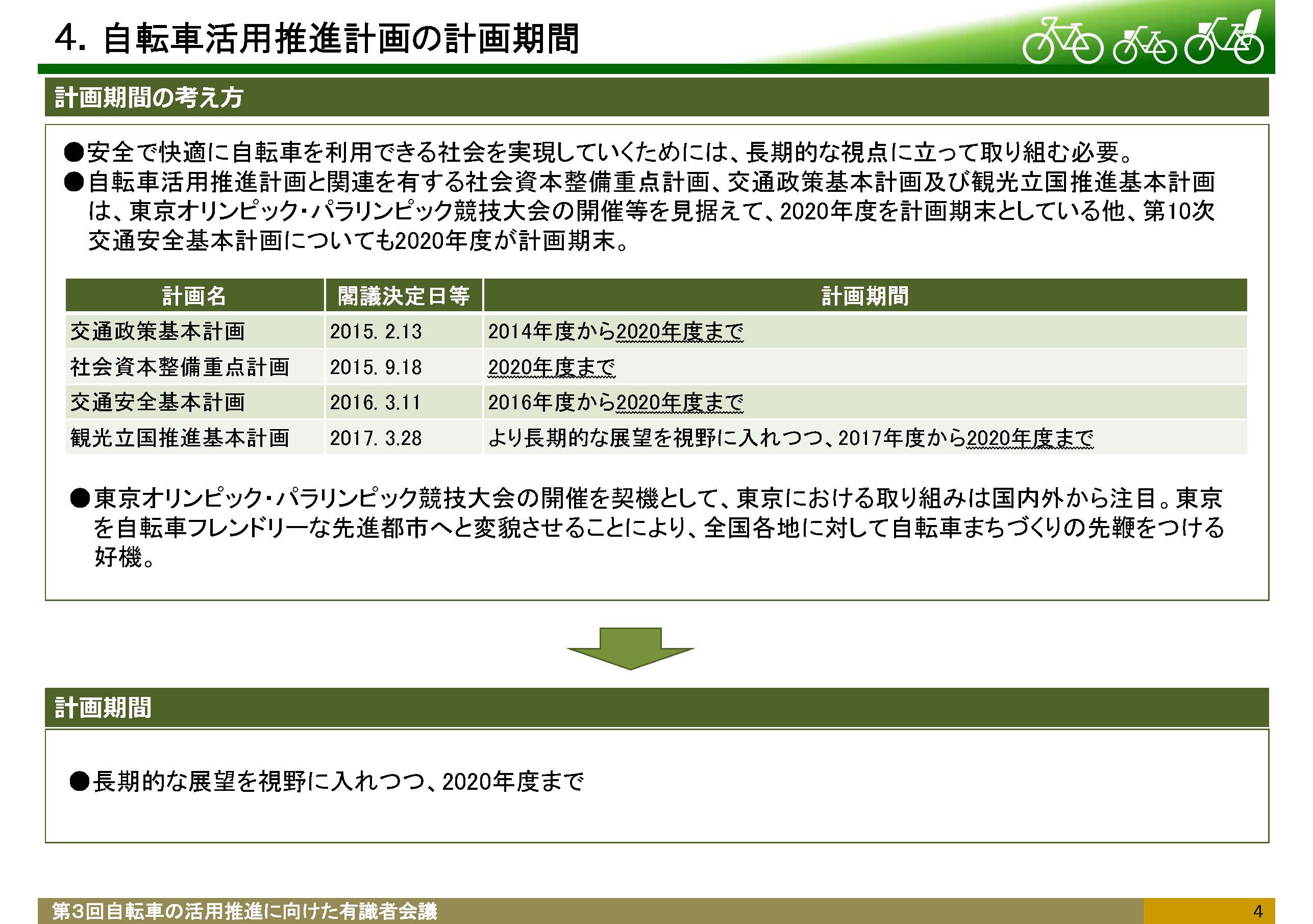Click the rightmost bicycle with child seat icon

[1224, 37]
